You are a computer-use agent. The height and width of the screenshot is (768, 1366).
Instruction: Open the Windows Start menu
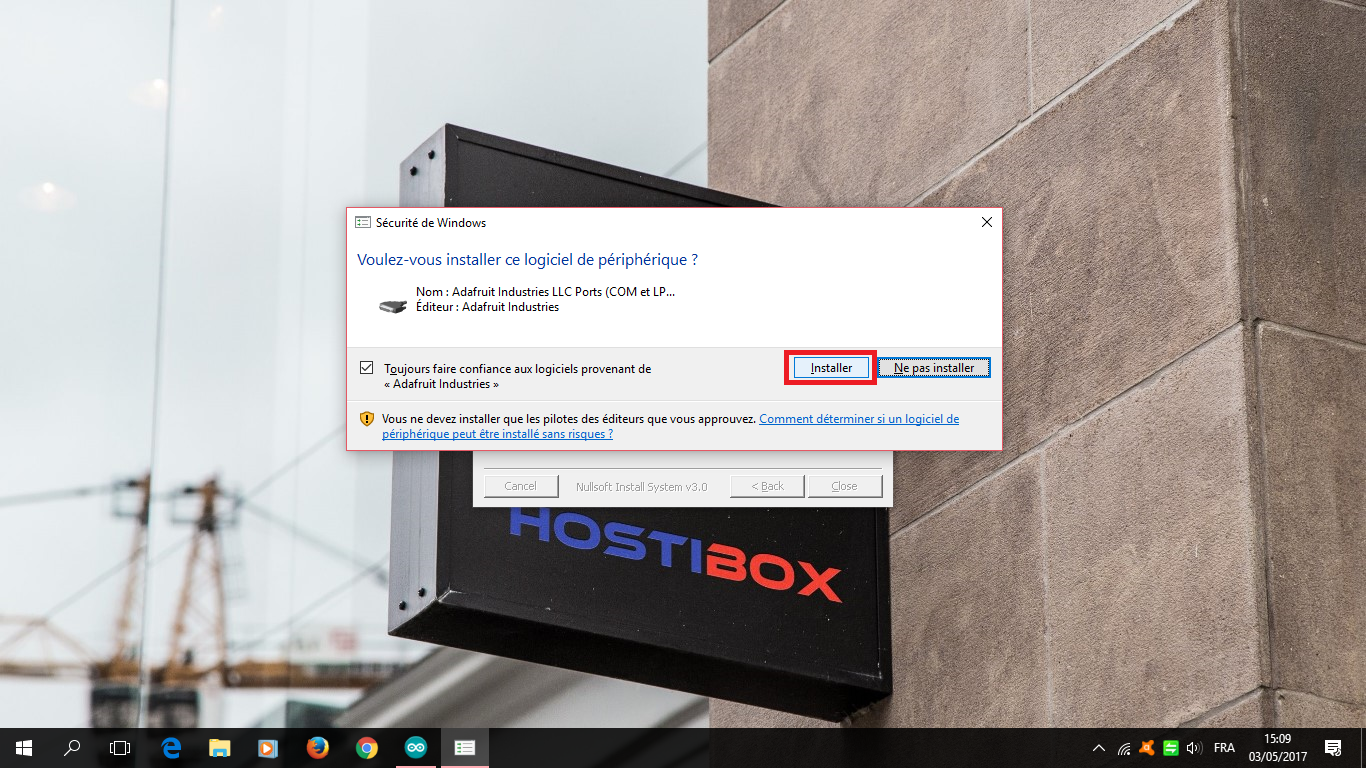(24, 748)
